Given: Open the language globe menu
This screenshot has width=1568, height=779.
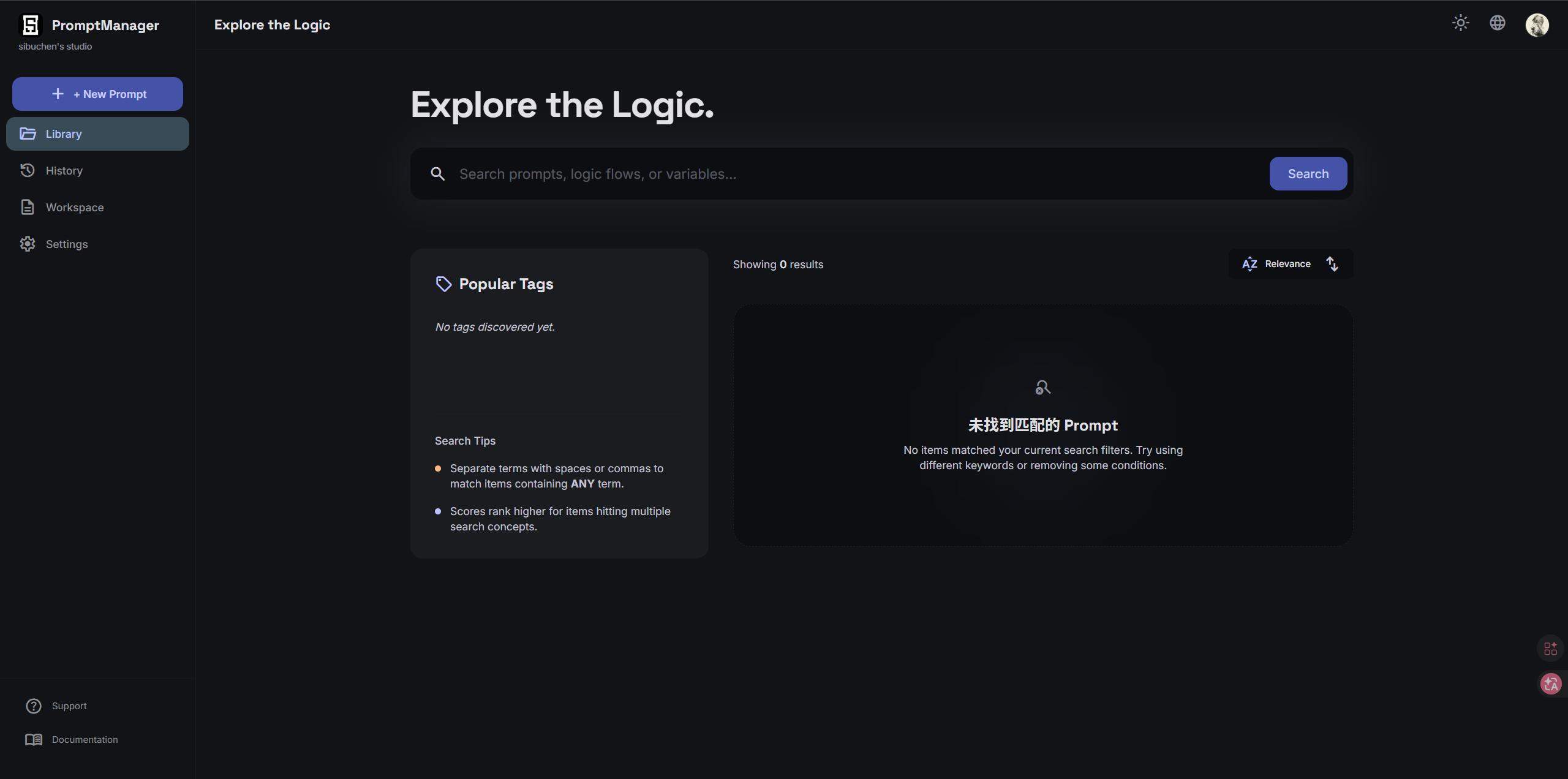Looking at the screenshot, I should [x=1498, y=23].
